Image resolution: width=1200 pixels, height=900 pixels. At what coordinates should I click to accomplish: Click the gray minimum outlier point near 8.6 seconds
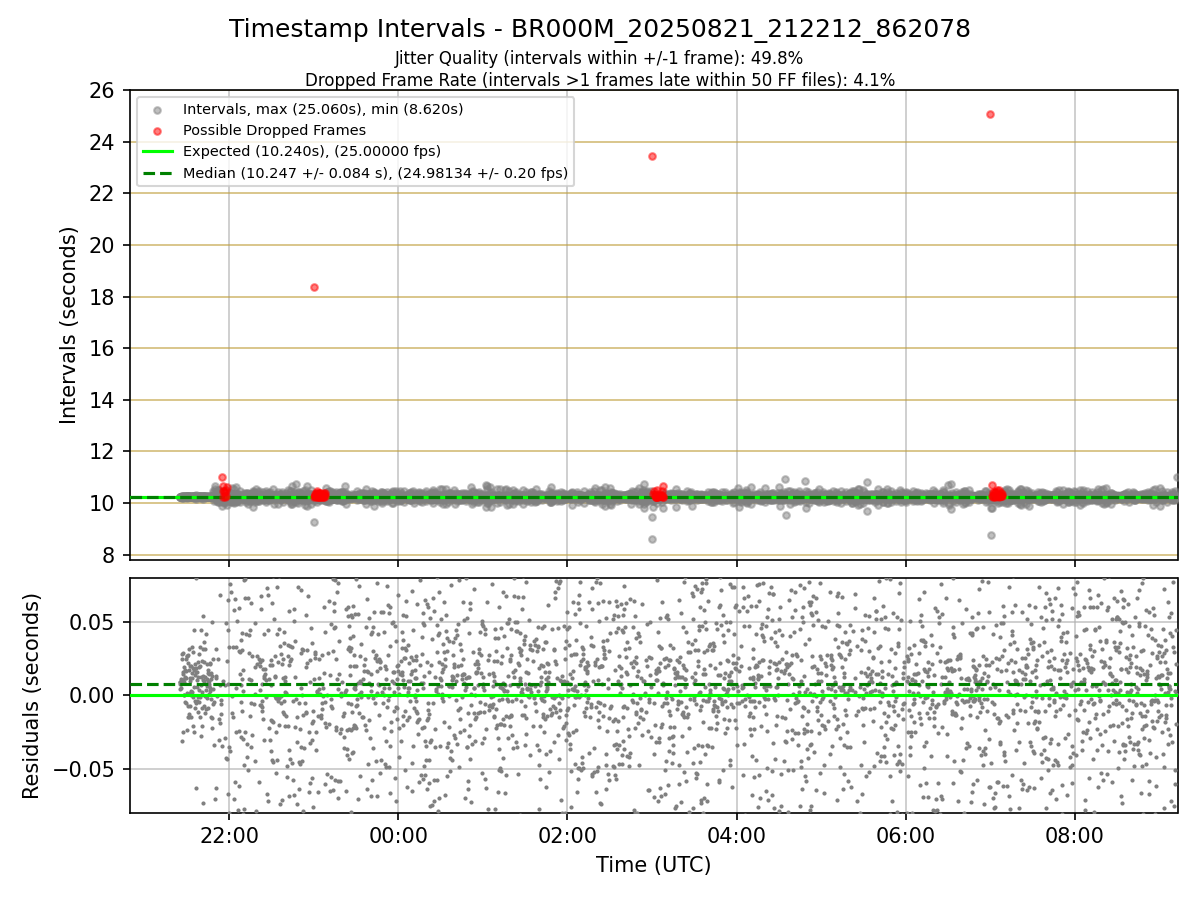point(652,539)
